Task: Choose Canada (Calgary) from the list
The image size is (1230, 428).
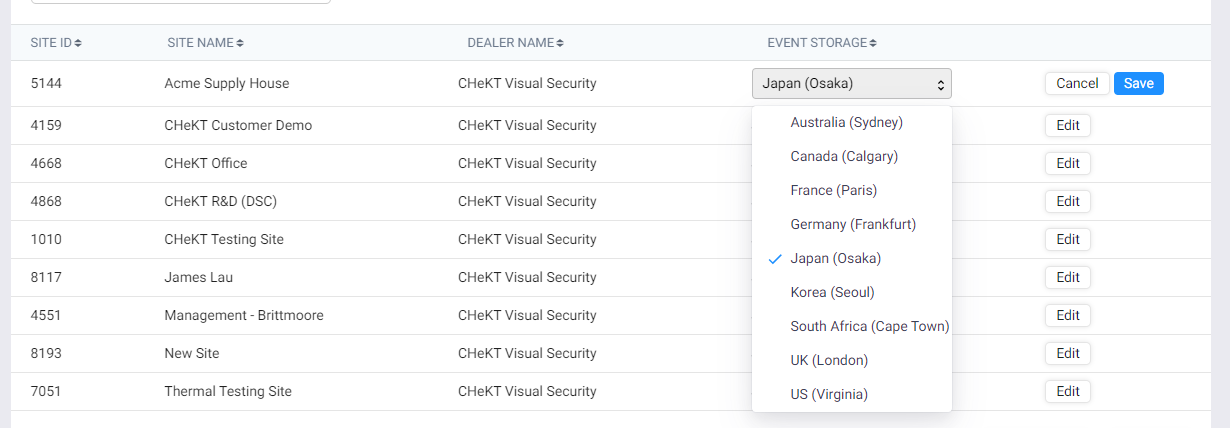Action: 844,156
